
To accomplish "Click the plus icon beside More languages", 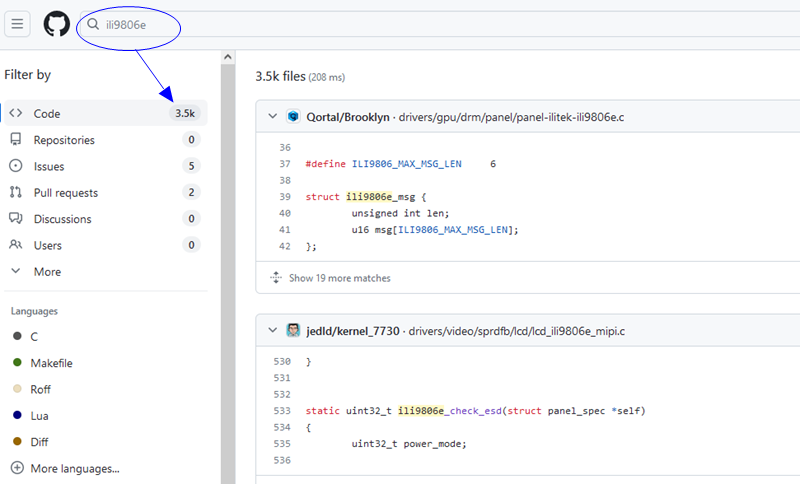I will click(17, 468).
